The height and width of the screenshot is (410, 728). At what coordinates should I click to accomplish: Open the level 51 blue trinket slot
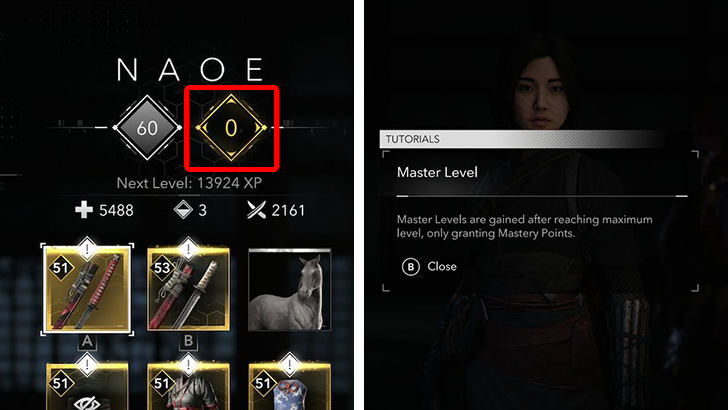(290, 387)
